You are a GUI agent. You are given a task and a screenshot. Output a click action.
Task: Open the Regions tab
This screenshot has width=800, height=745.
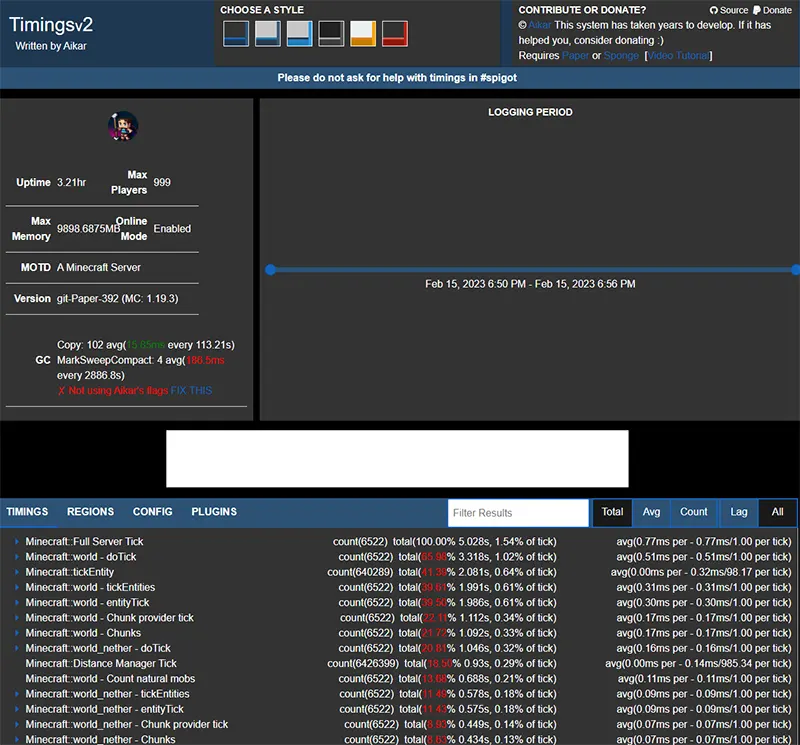90,512
